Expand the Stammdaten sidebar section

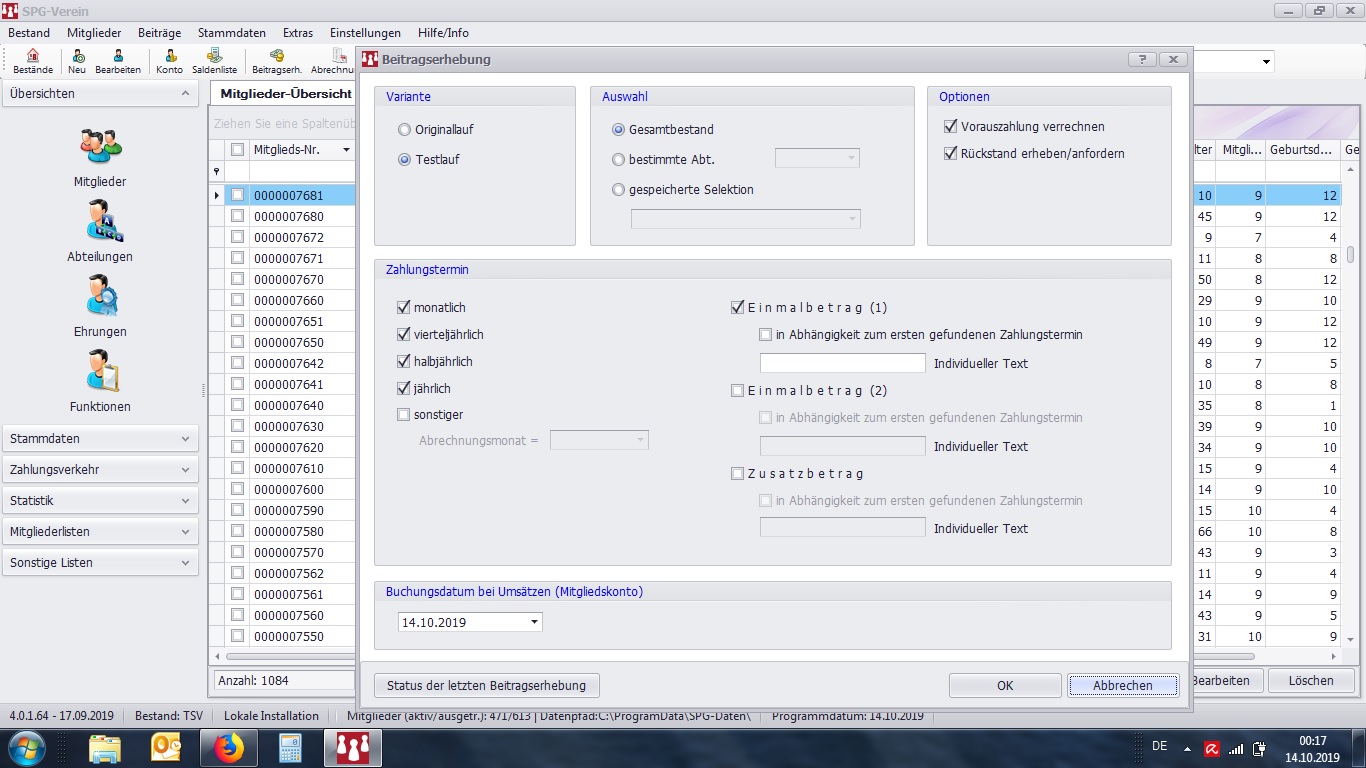(x=100, y=439)
